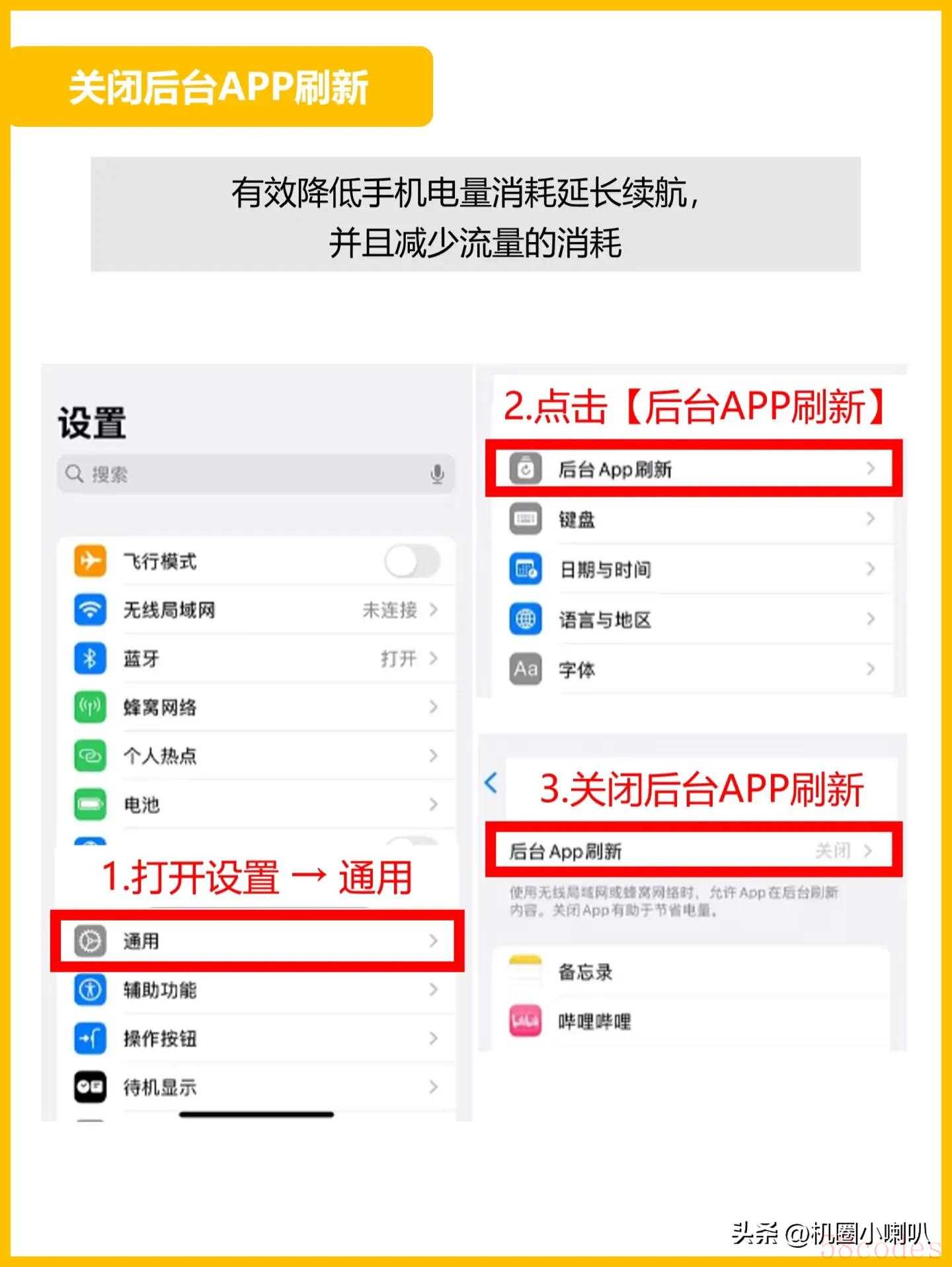Expand the 无线局域网 row chevron
Screen dimensions: 952x1267
coord(434,609)
